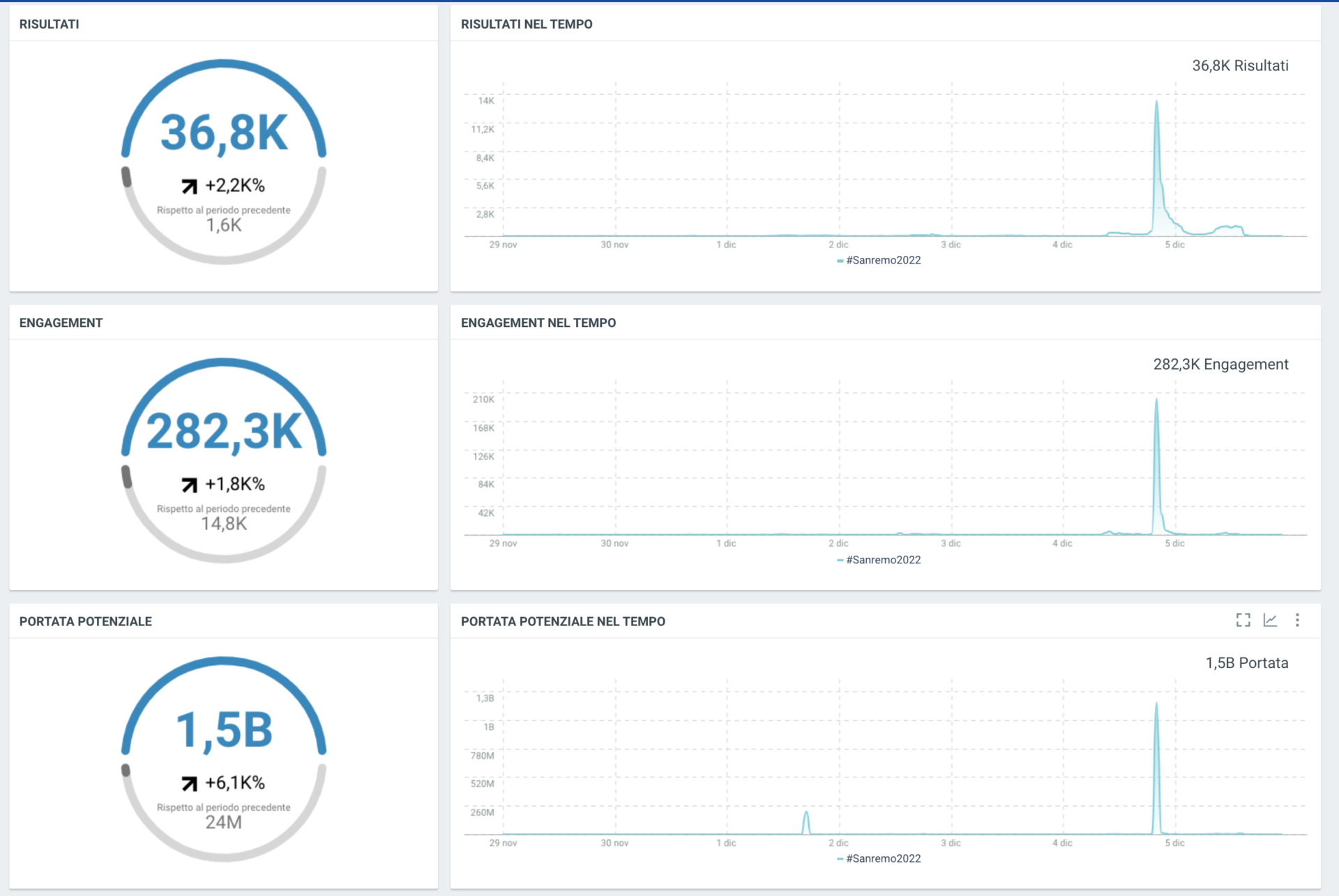This screenshot has width=1339, height=896.
Task: Click the upward arrow beside +2,2K%
Action: [x=189, y=186]
